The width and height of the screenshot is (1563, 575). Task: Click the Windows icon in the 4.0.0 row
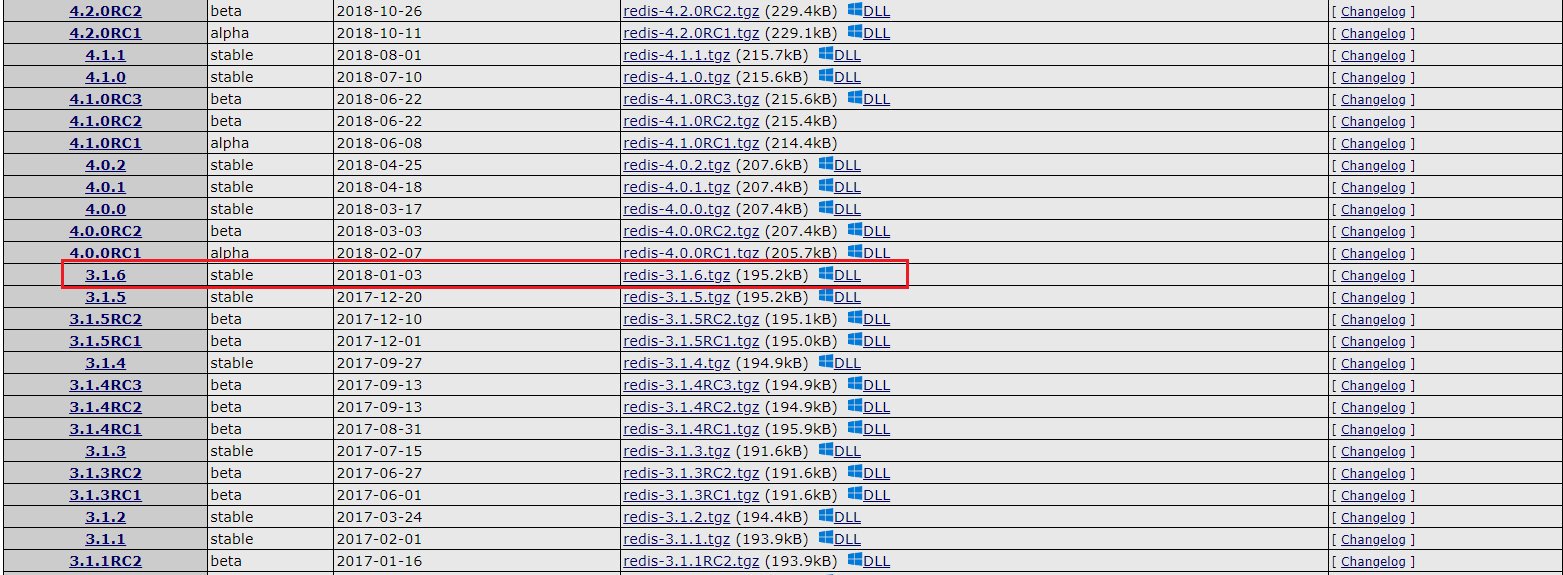[x=826, y=207]
